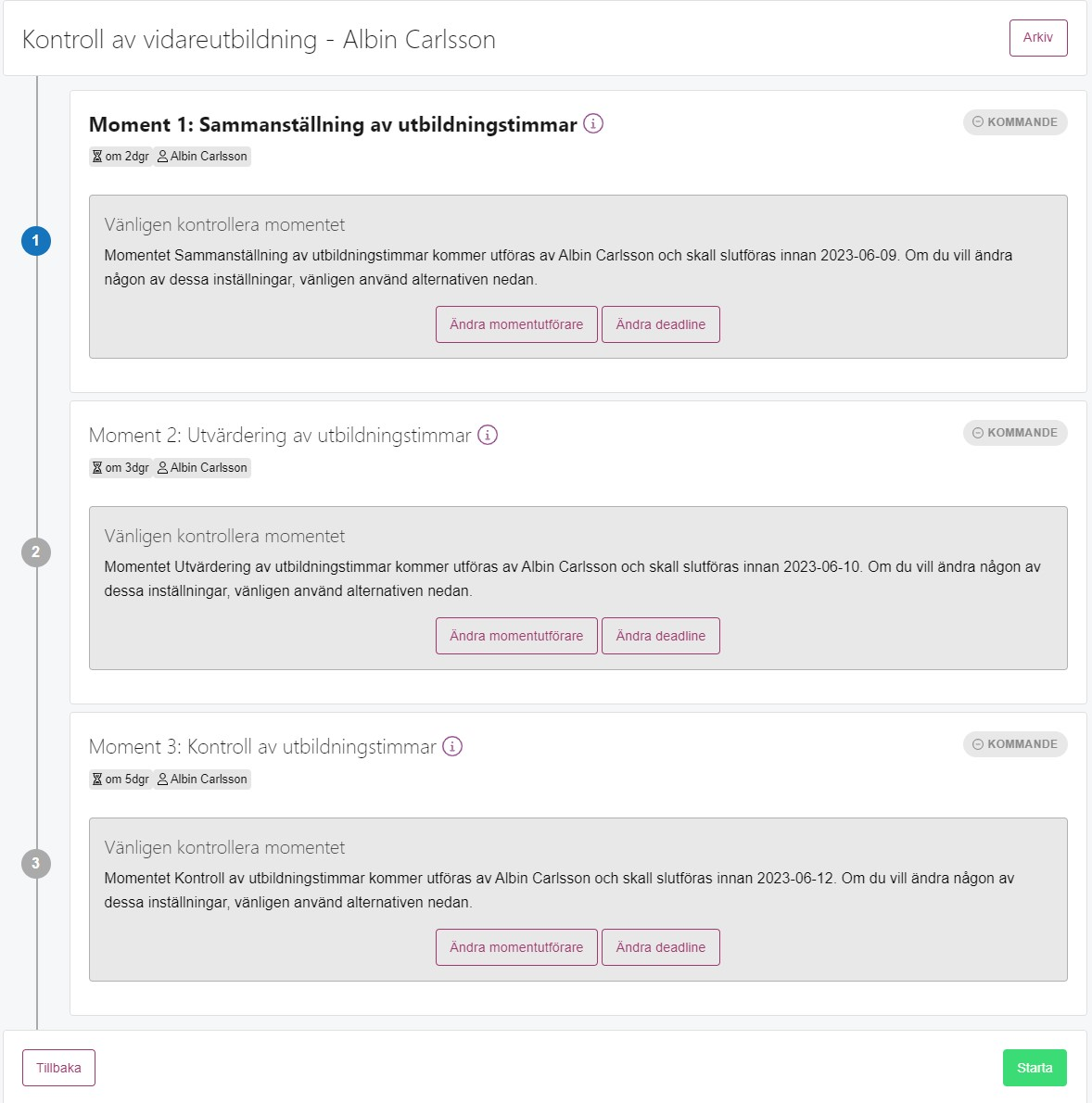Open info icon beside Moment 2 heading
Viewport: 1092px width, 1103px height.
488,435
